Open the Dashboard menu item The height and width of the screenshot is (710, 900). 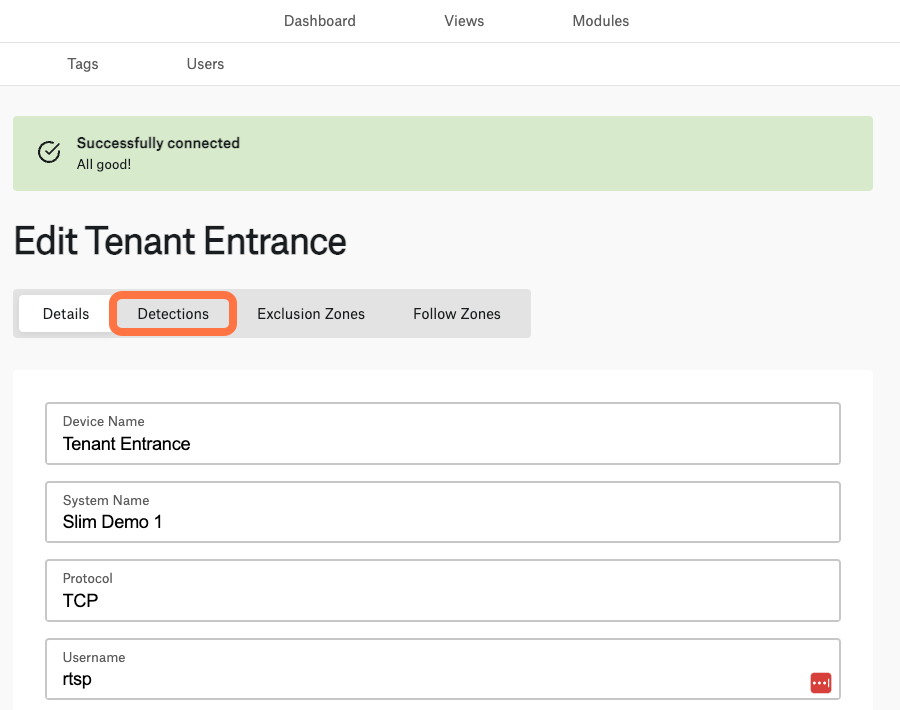click(320, 21)
